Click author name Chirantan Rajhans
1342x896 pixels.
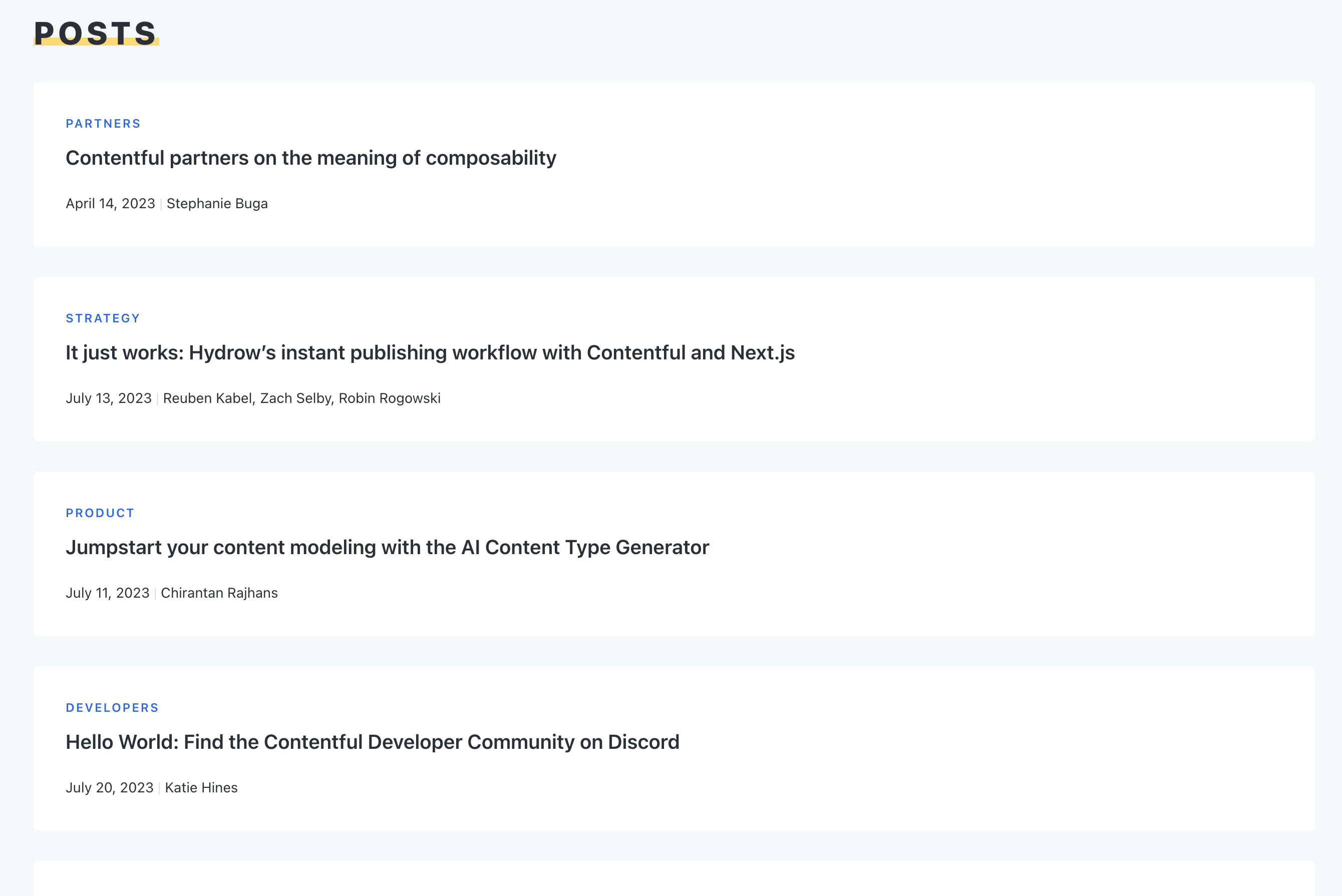[x=219, y=593]
